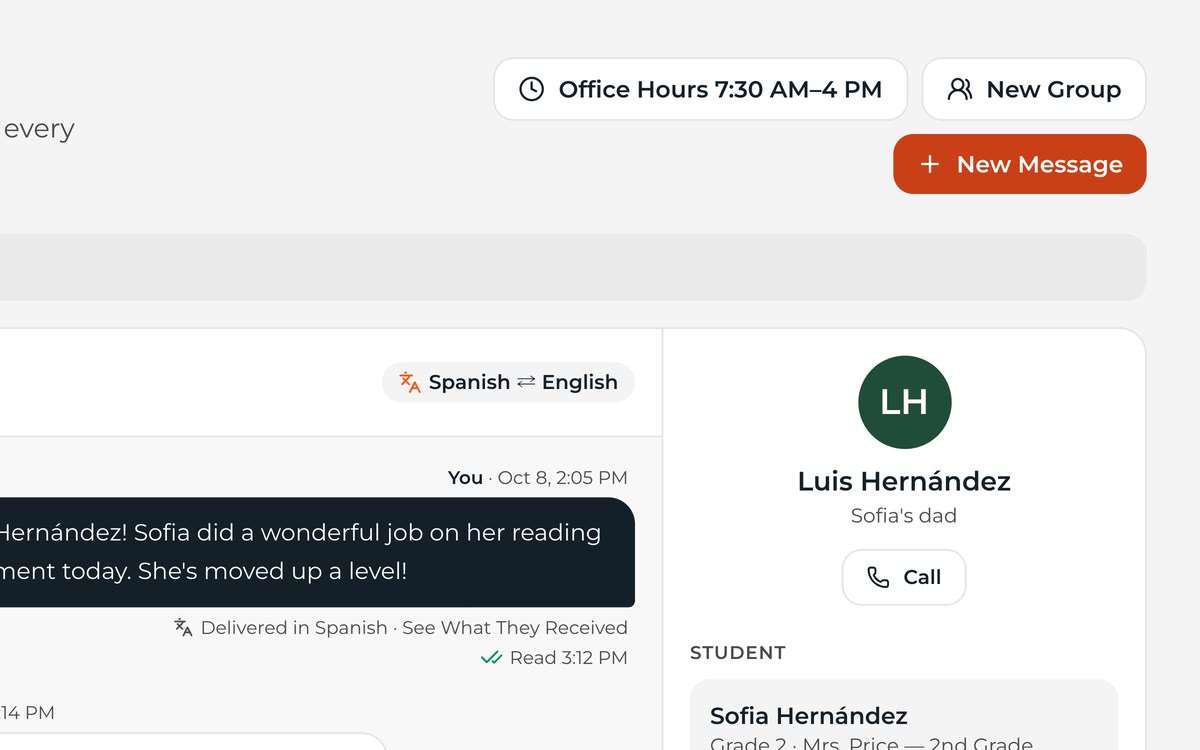Click the name Luis Hernández
The height and width of the screenshot is (750, 1200).
[904, 481]
